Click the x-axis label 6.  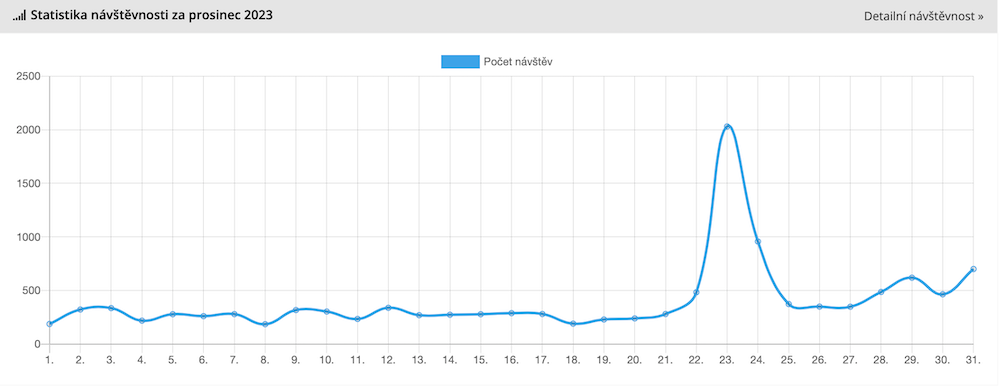[203, 360]
